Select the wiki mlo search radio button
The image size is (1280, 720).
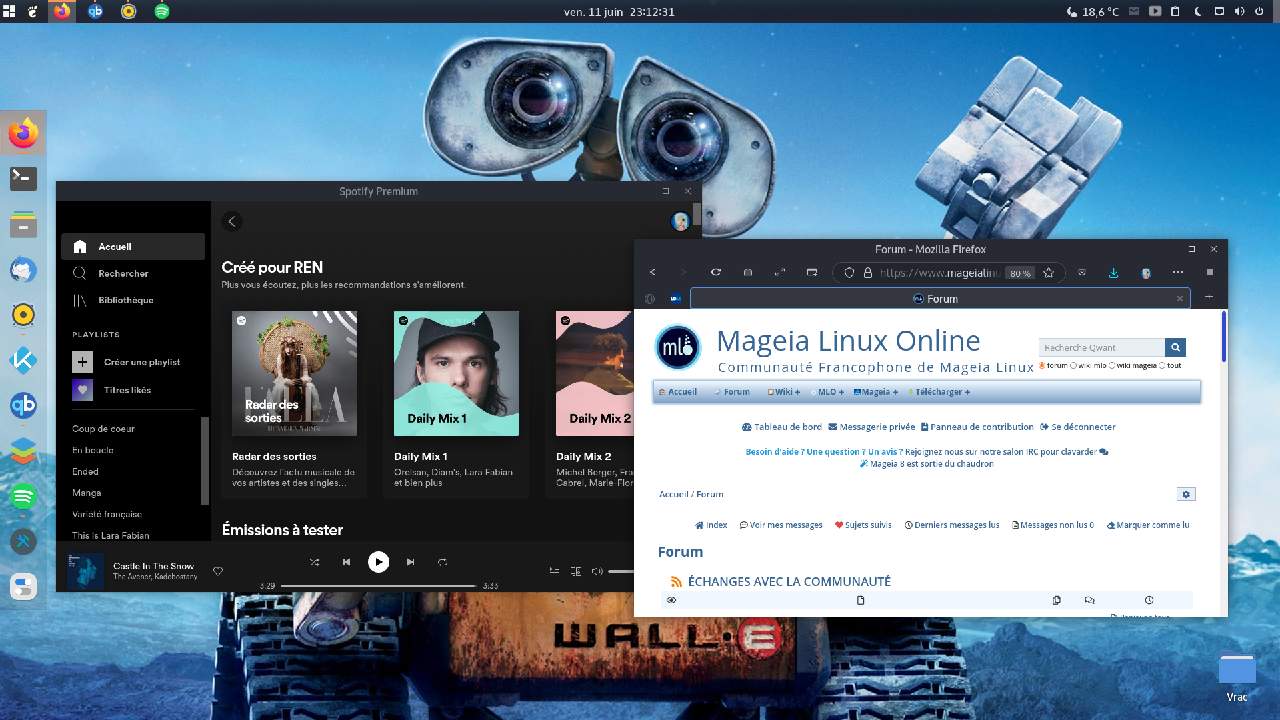coord(1074,365)
